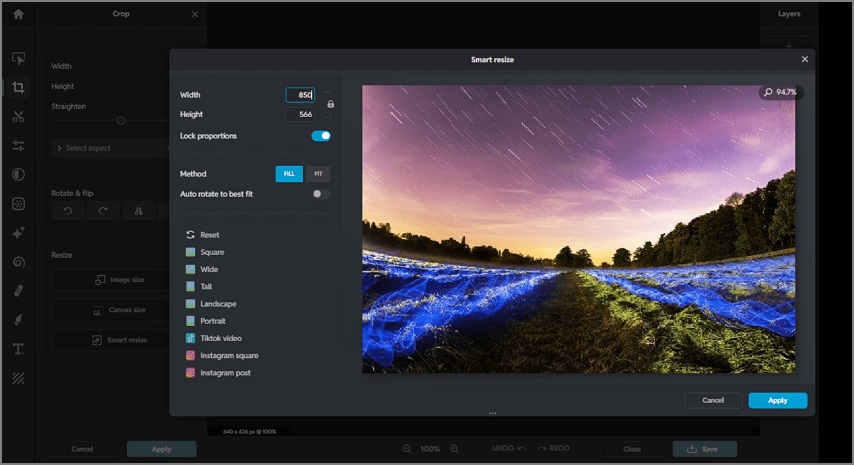Open Smart resize in Crop panel
The image size is (854, 465).
pos(111,340)
